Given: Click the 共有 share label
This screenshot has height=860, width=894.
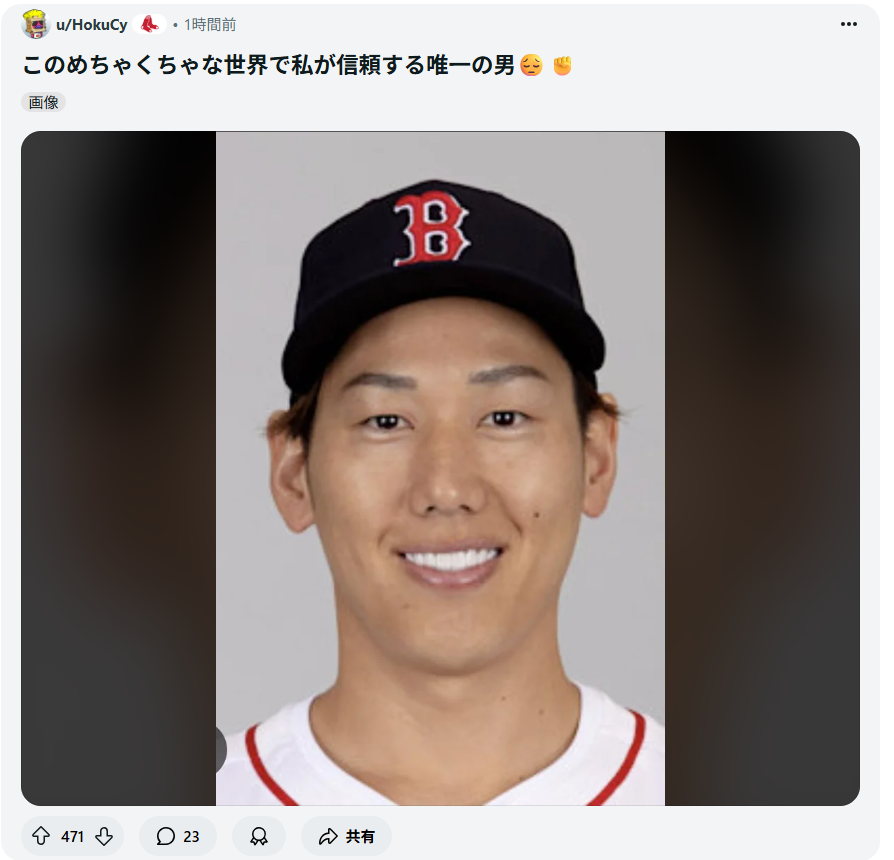Looking at the screenshot, I should (x=360, y=837).
